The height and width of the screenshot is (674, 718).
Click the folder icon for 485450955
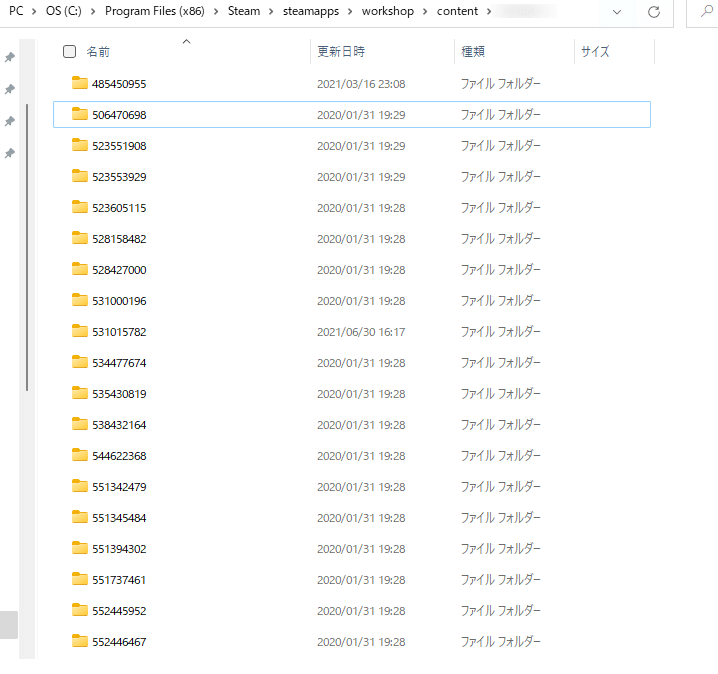(x=80, y=84)
